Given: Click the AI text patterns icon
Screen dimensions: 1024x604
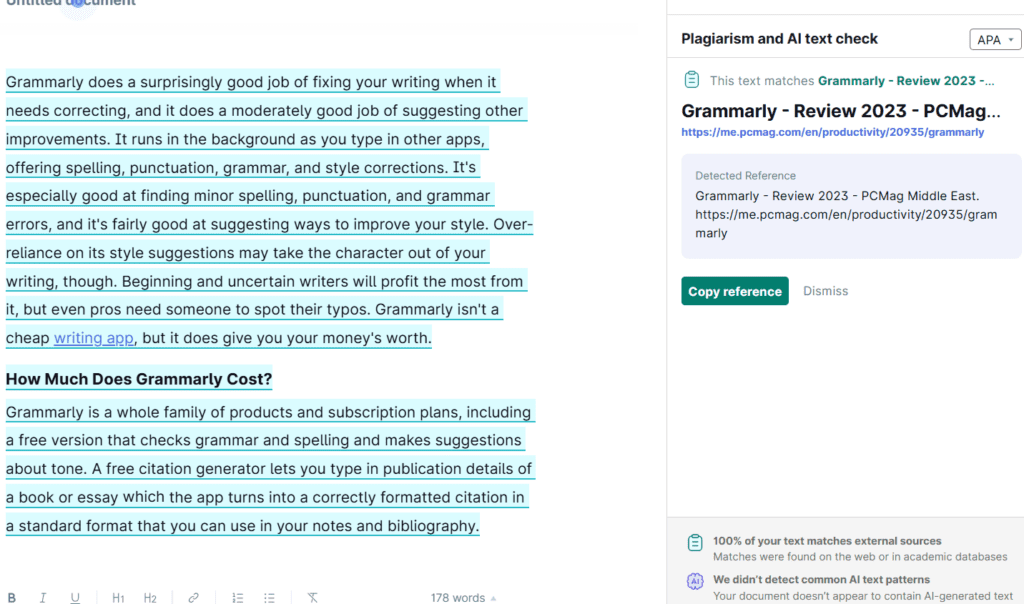Looking at the screenshot, I should point(695,581).
